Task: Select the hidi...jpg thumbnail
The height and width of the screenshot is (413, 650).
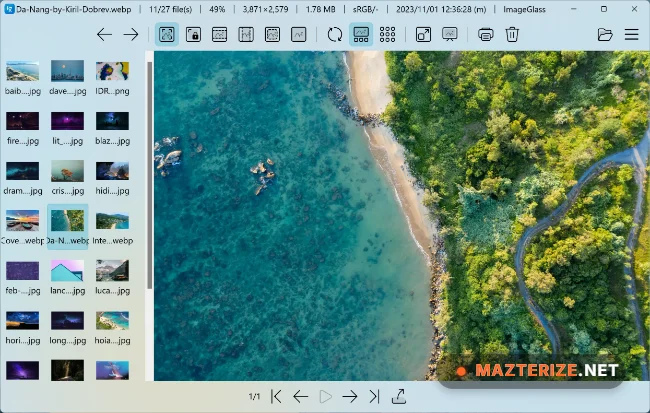Action: pos(112,177)
